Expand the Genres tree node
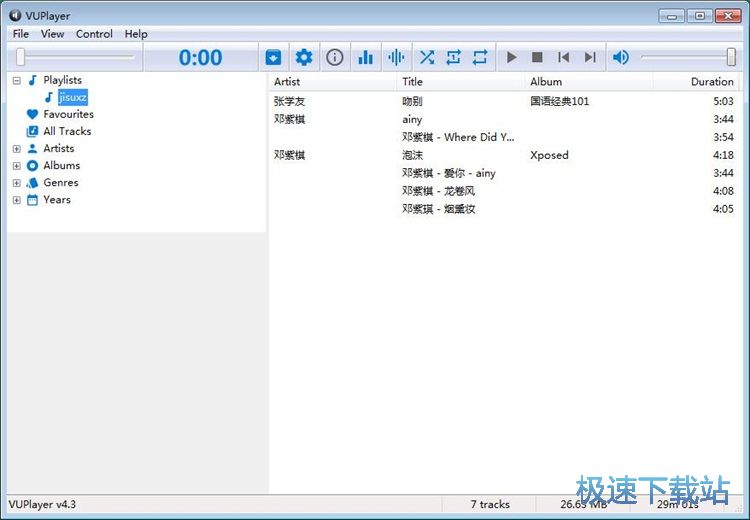Screen dimensions: 750x520 (17, 183)
